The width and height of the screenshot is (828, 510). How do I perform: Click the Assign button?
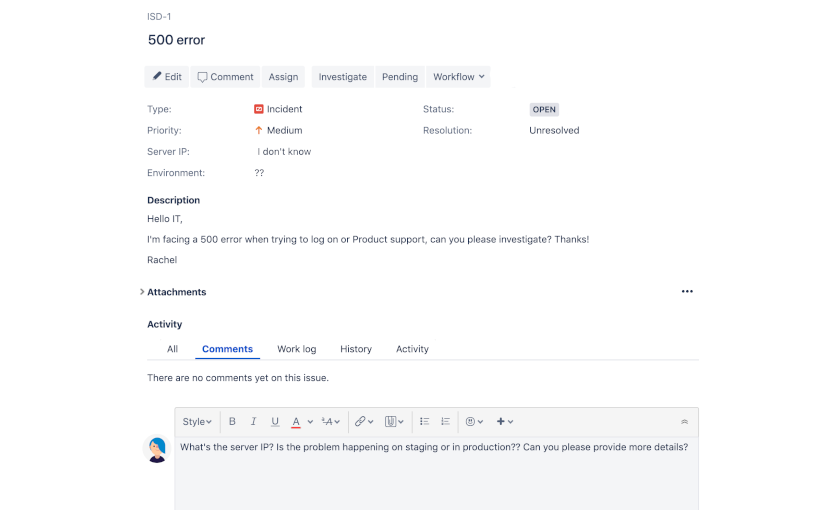(x=283, y=77)
